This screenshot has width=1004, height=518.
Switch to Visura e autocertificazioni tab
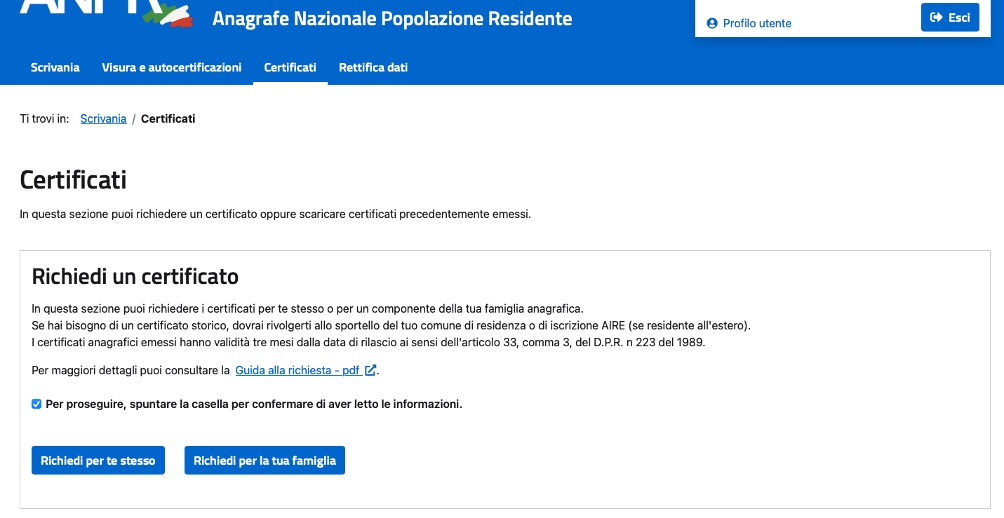(172, 67)
